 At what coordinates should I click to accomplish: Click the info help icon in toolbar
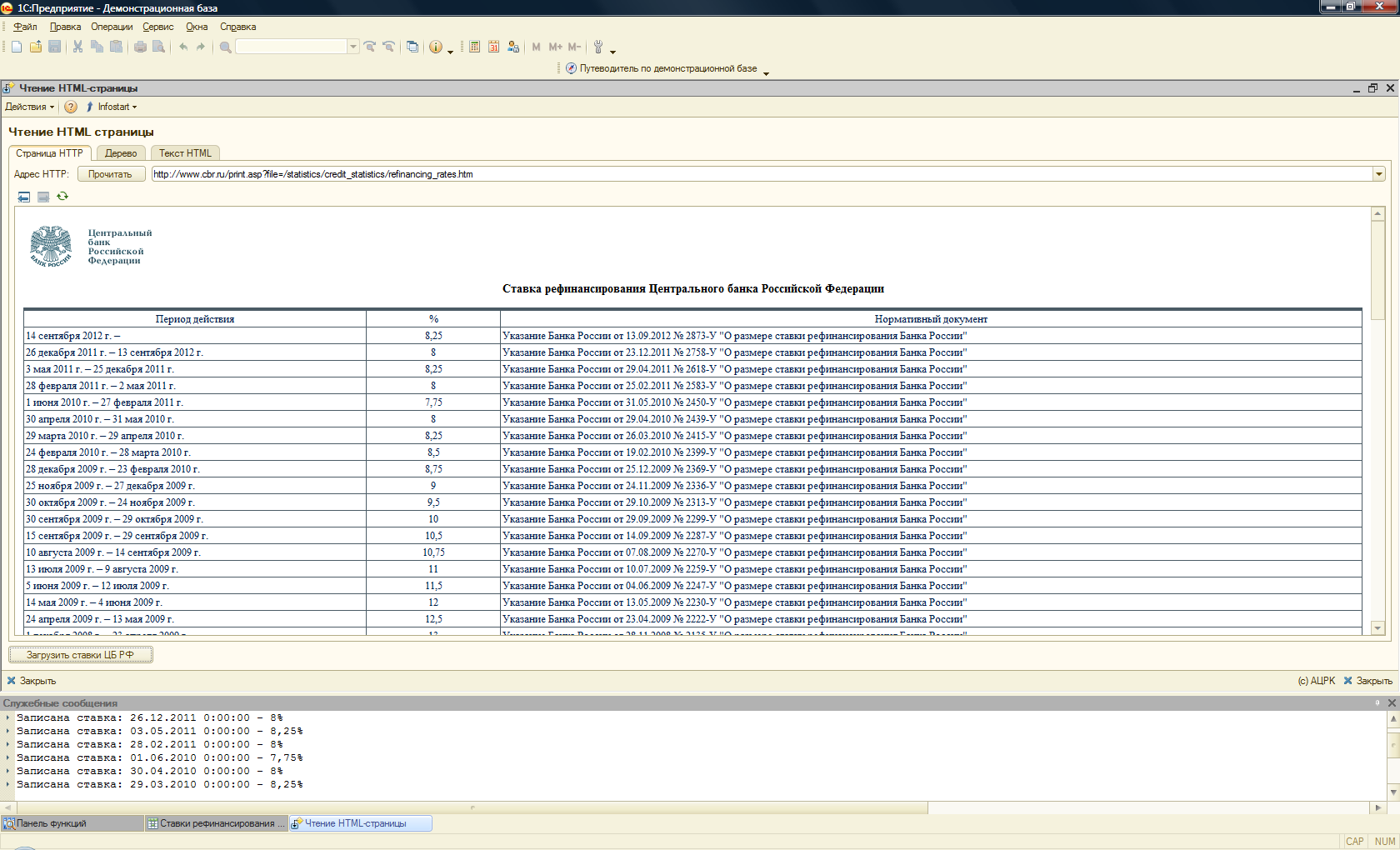[x=436, y=47]
